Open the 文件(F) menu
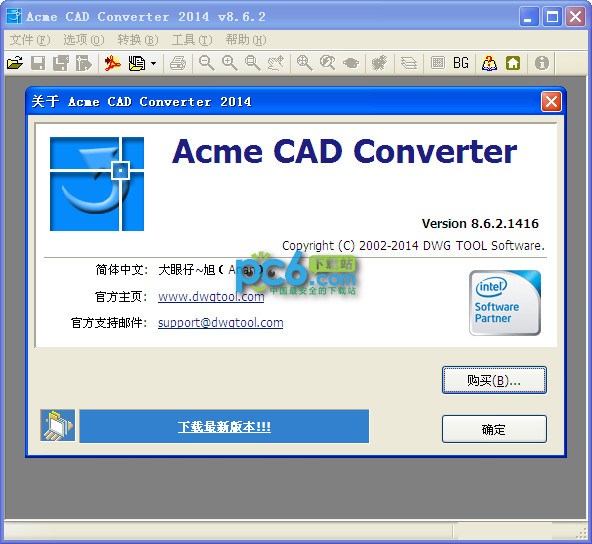The width and height of the screenshot is (592, 544). pyautogui.click(x=30, y=40)
